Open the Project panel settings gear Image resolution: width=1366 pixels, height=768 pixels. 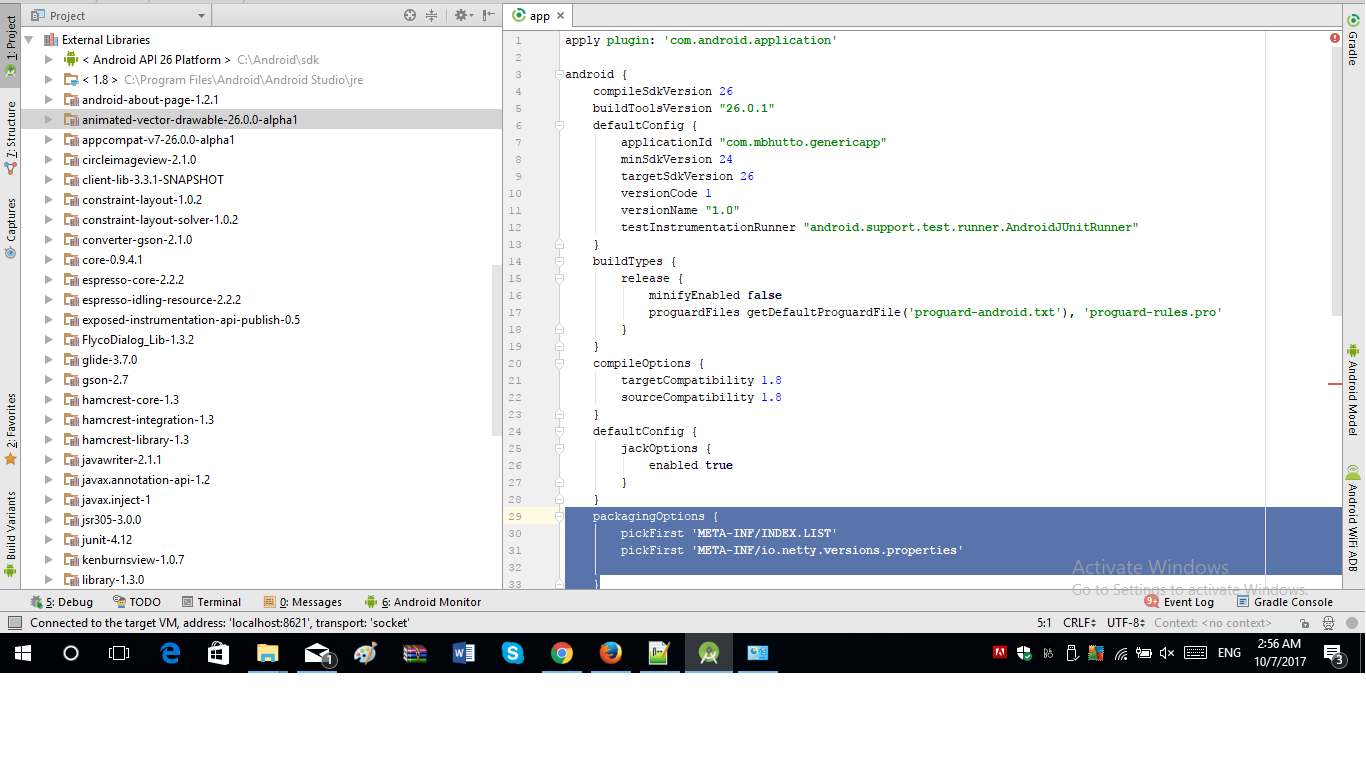pos(460,15)
